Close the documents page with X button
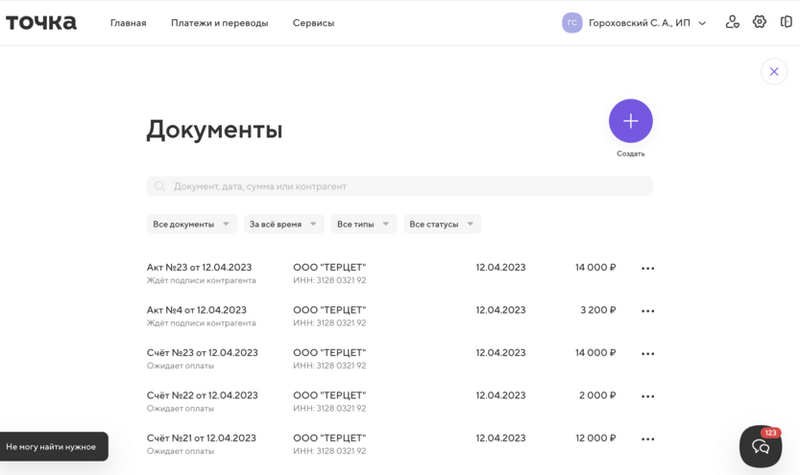 click(774, 72)
